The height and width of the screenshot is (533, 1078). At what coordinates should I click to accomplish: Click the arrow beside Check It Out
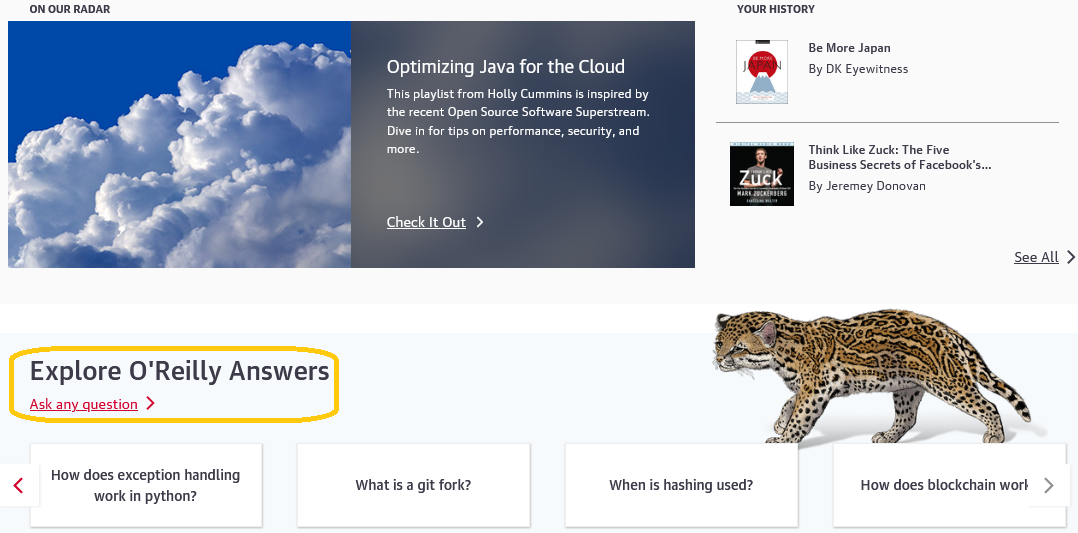[480, 222]
